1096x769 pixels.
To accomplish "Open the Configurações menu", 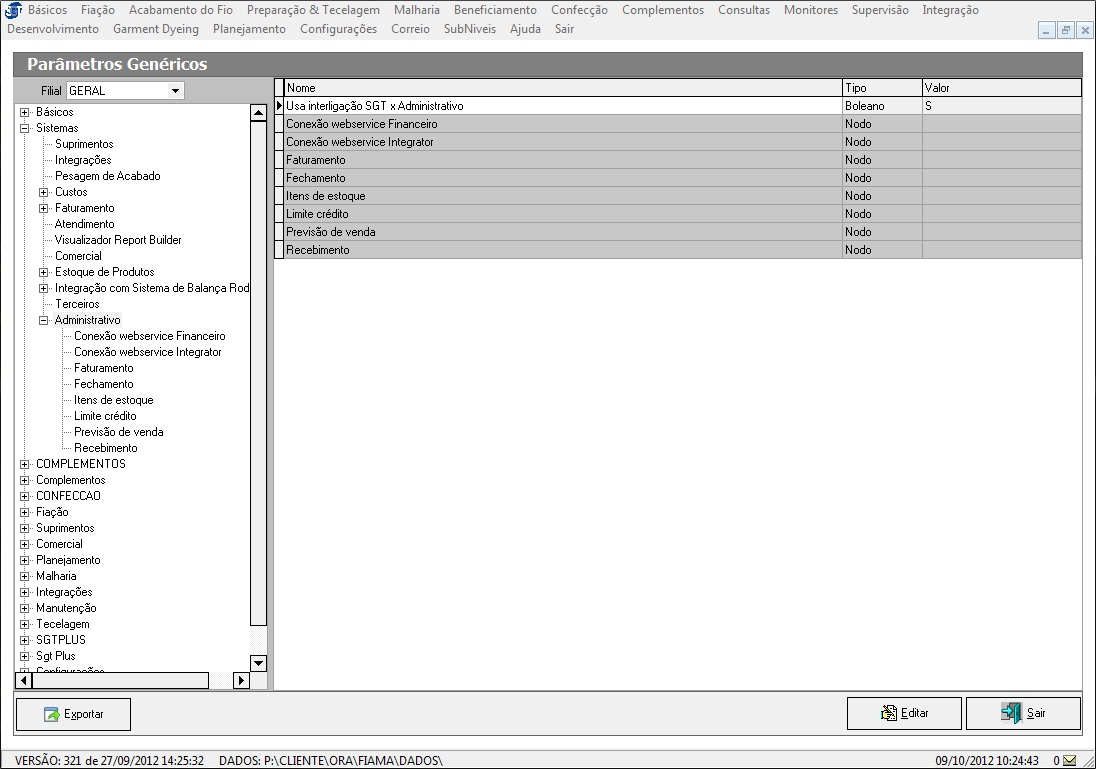I will tap(338, 29).
